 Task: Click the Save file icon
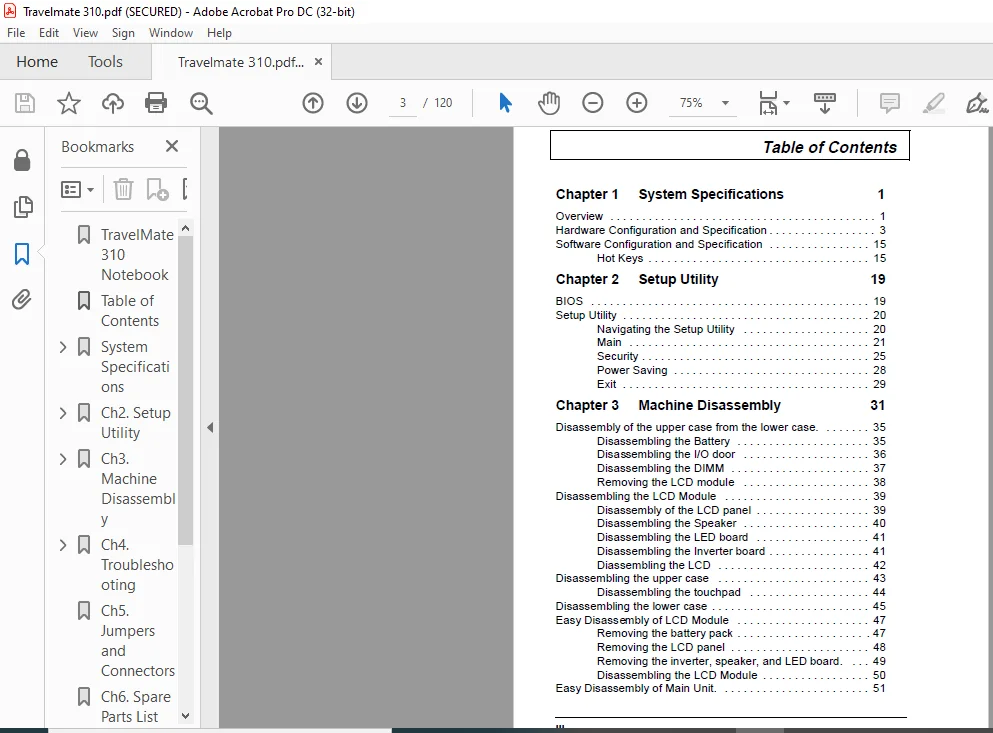pos(25,103)
